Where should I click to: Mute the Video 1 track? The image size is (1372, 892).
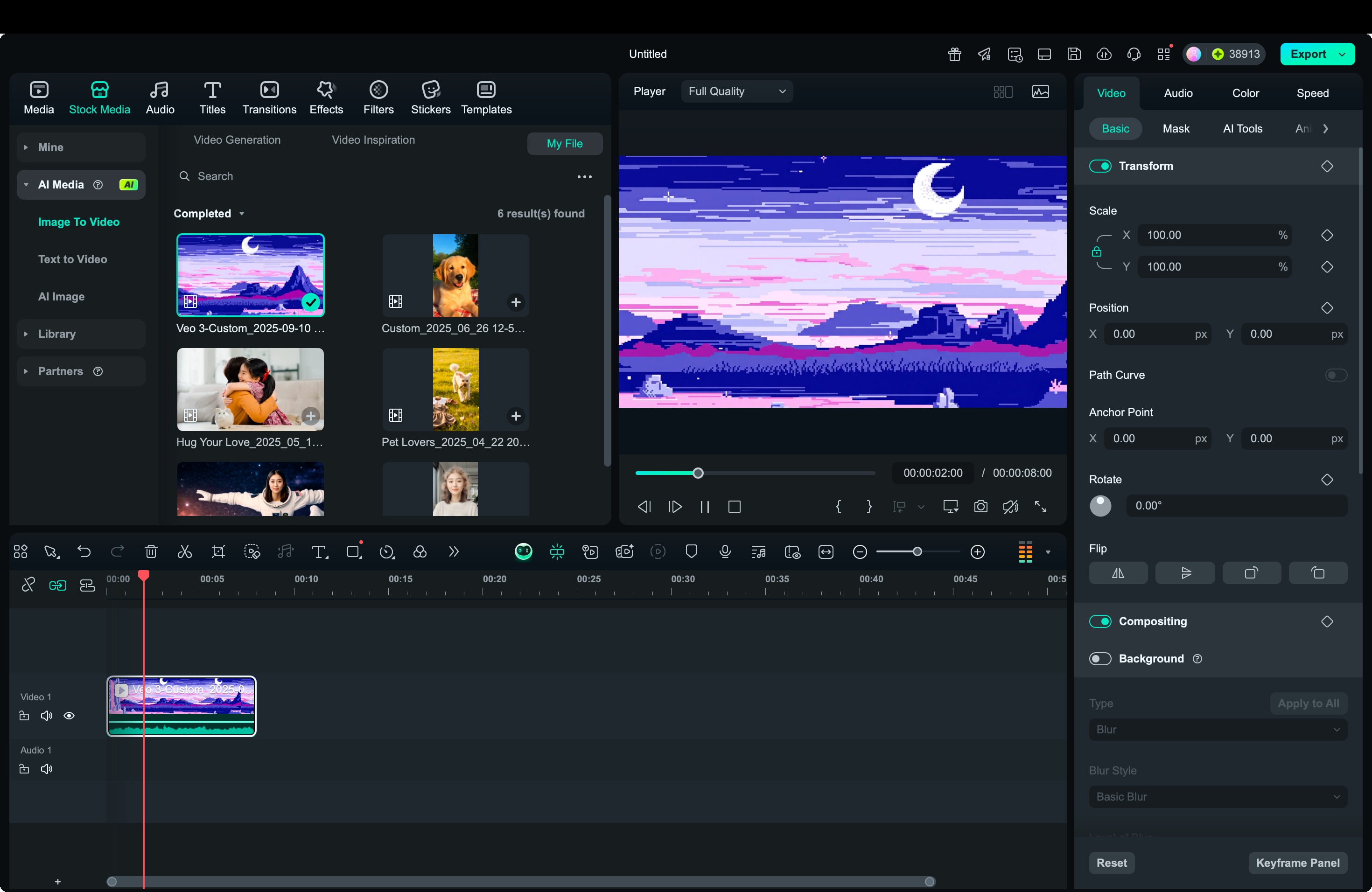(x=47, y=716)
